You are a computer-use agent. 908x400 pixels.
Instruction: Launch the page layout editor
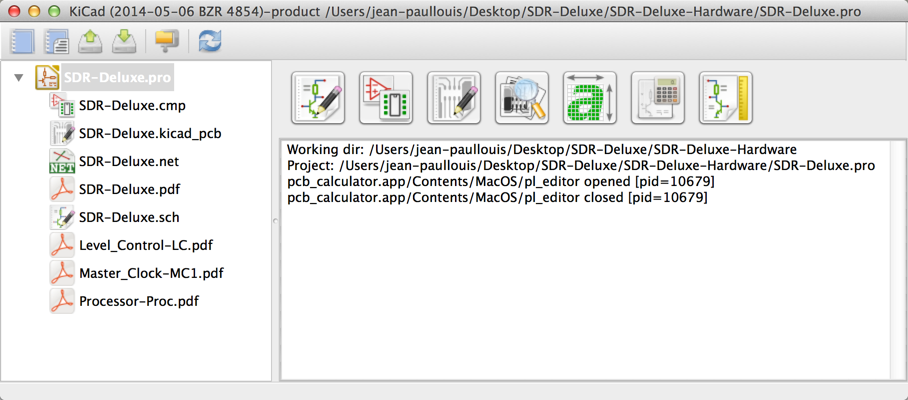pos(726,98)
